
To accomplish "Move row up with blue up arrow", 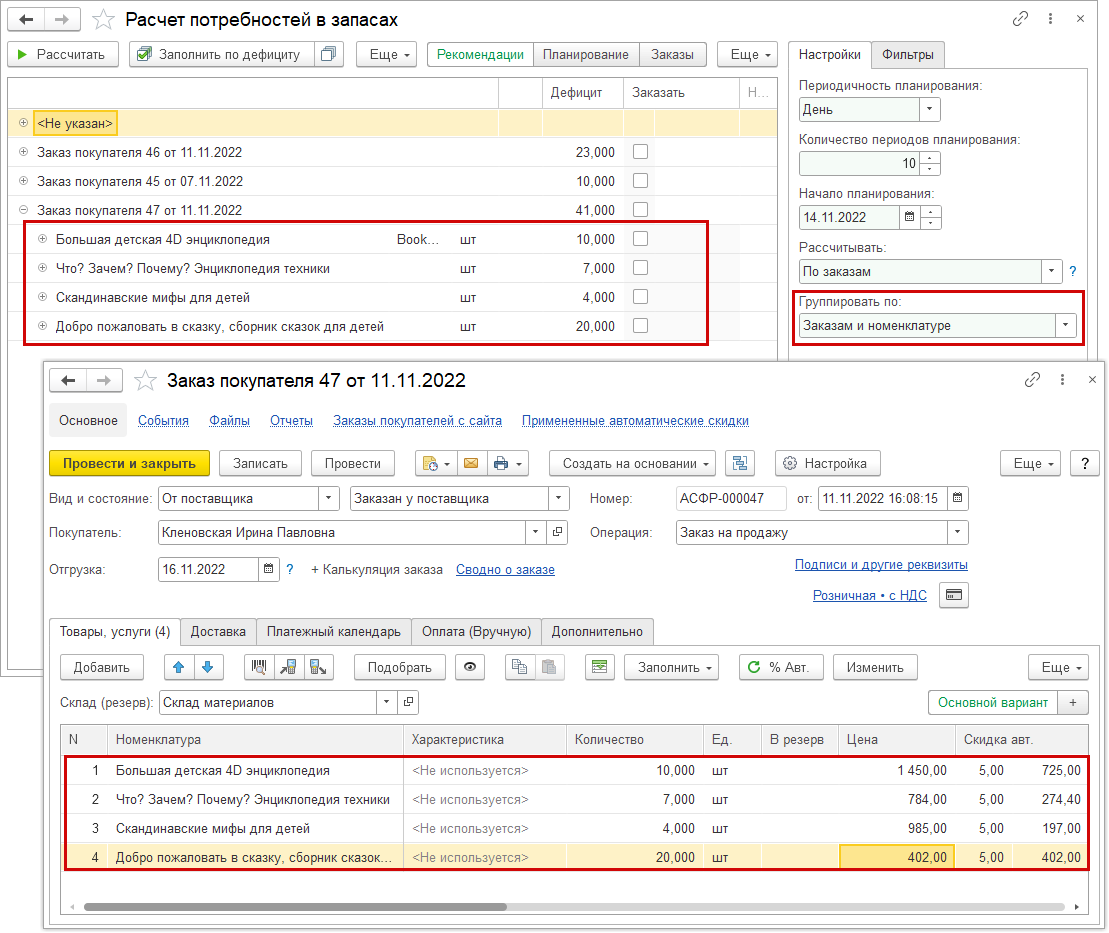I will coord(178,667).
